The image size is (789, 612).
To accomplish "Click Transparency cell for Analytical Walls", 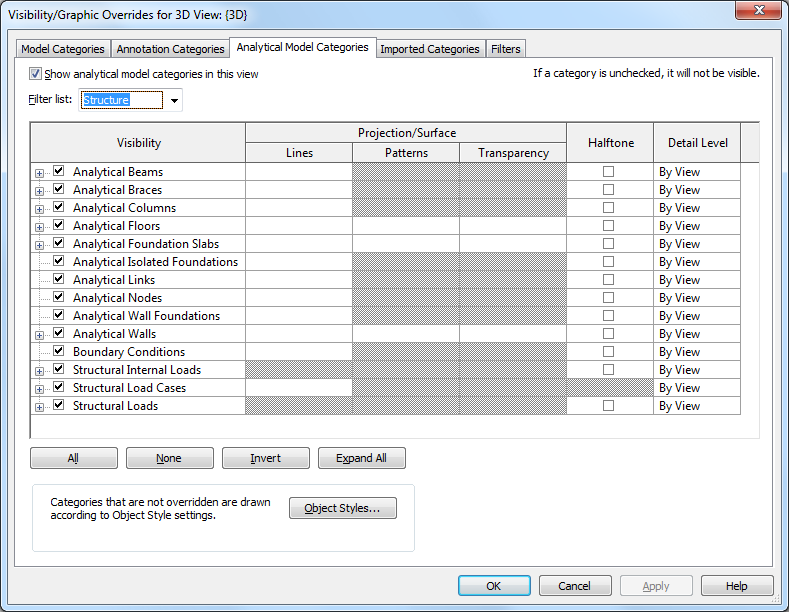I will click(x=513, y=334).
